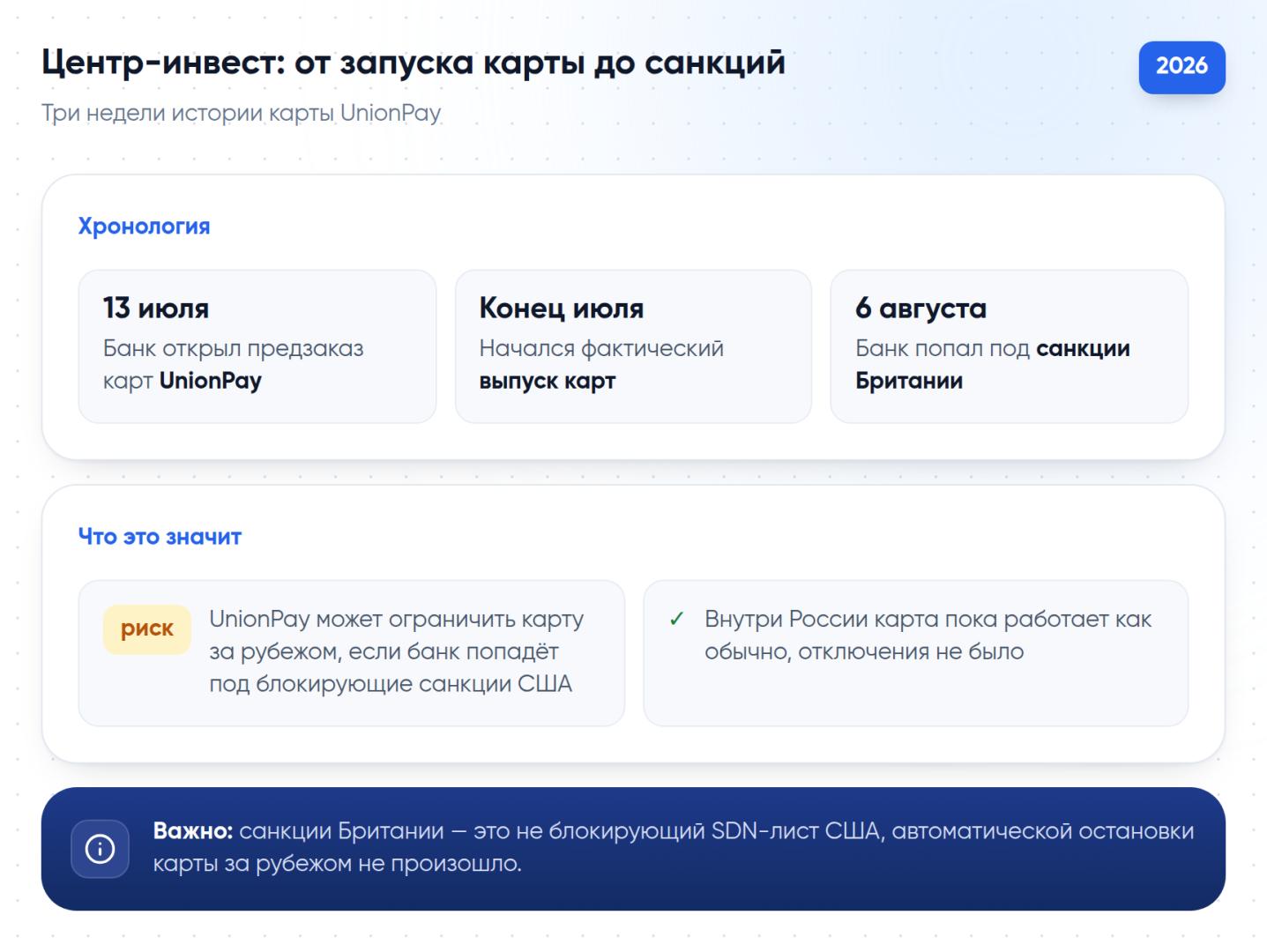Click the 'Что это значит' heading

pos(160,537)
